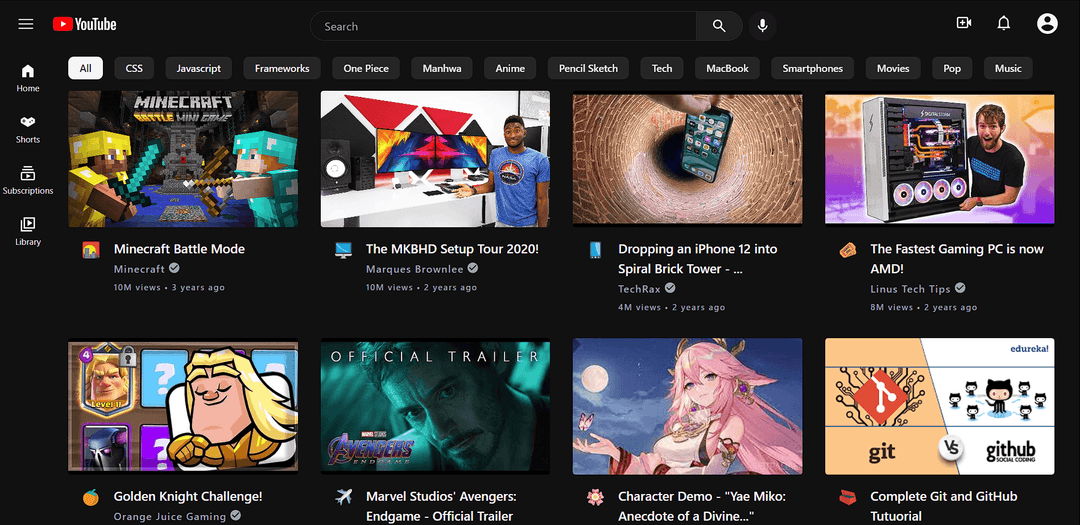Open the Golden Knight Challenge thumbnail
1080x525 pixels.
pyautogui.click(x=183, y=406)
